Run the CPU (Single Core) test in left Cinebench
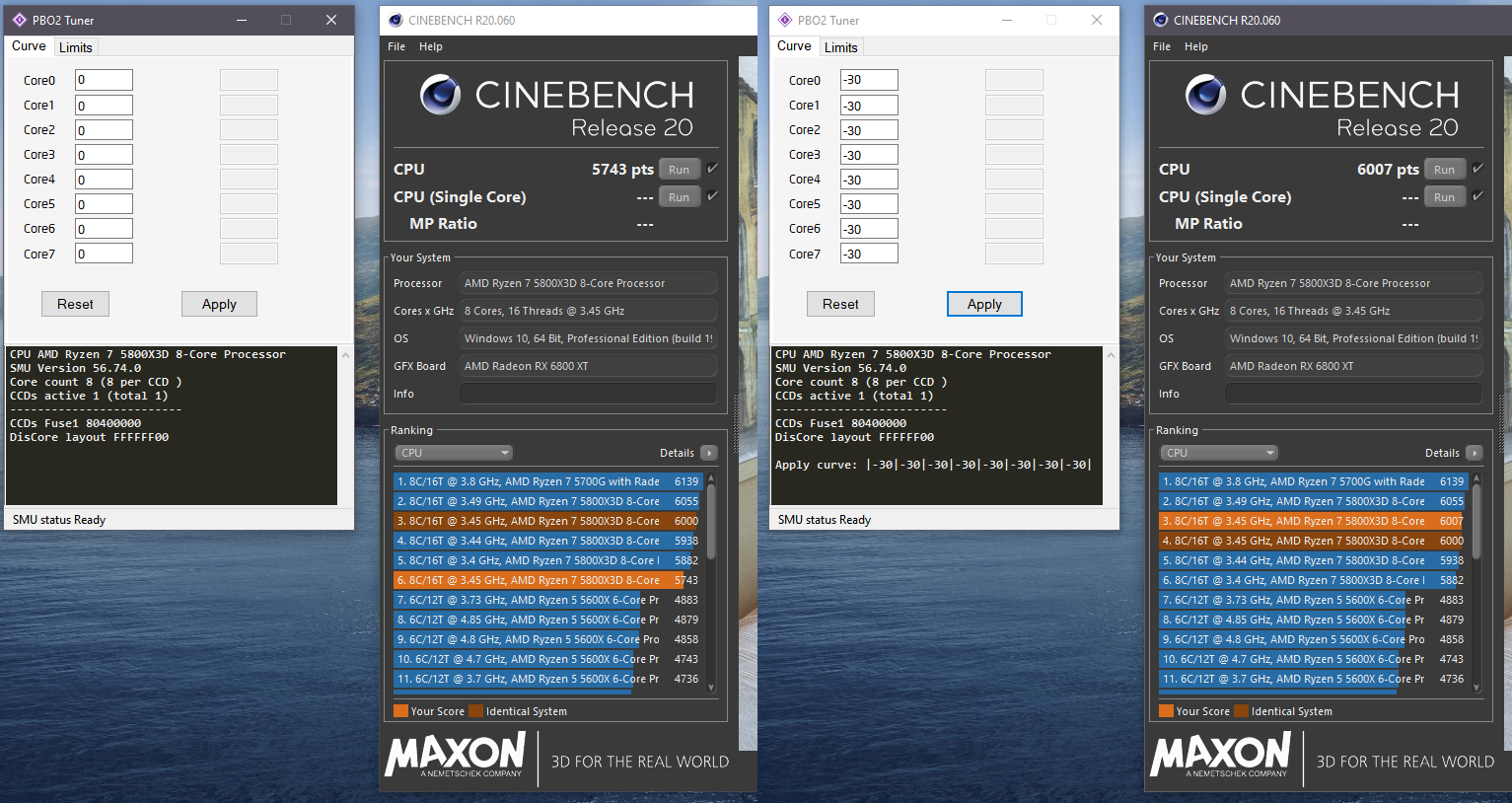Screen dimensions: 1512x803 pos(680,197)
